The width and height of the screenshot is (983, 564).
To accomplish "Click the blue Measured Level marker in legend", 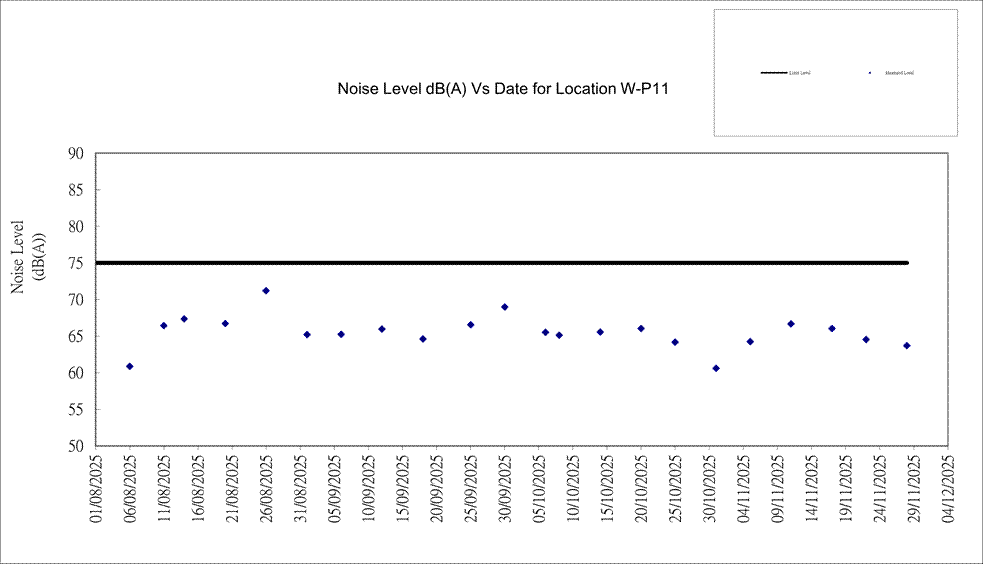I will [870, 73].
